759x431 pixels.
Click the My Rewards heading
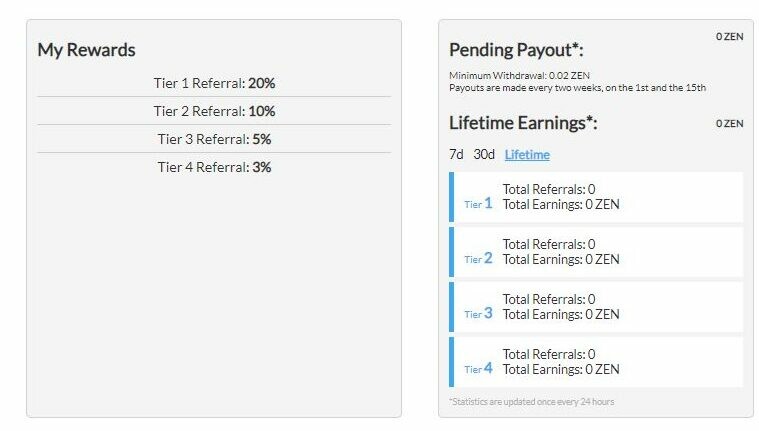tap(86, 49)
